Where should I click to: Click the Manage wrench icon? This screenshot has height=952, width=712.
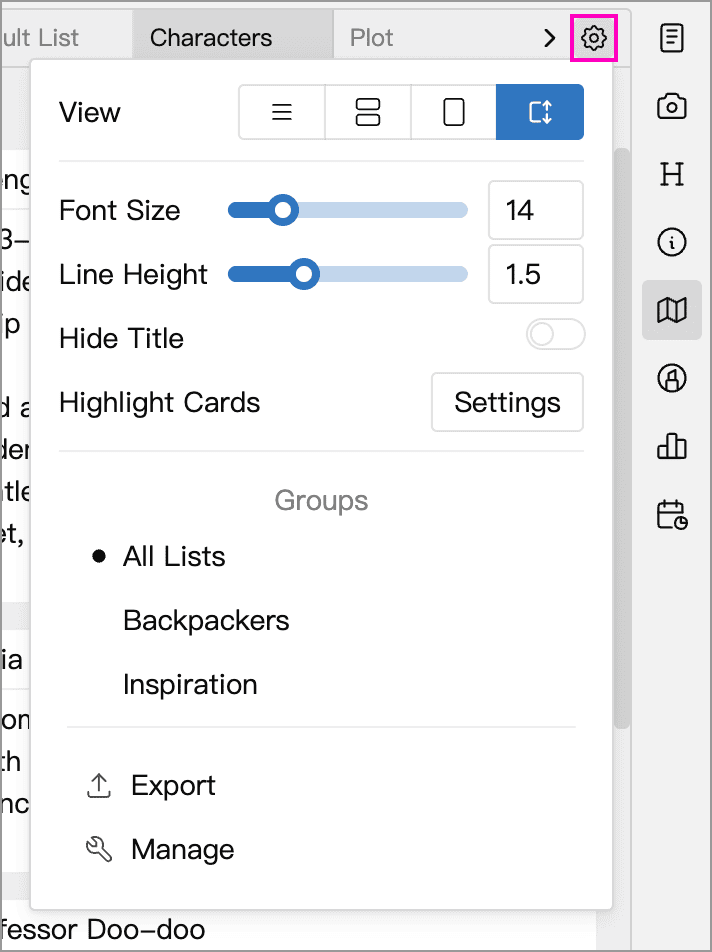(99, 849)
